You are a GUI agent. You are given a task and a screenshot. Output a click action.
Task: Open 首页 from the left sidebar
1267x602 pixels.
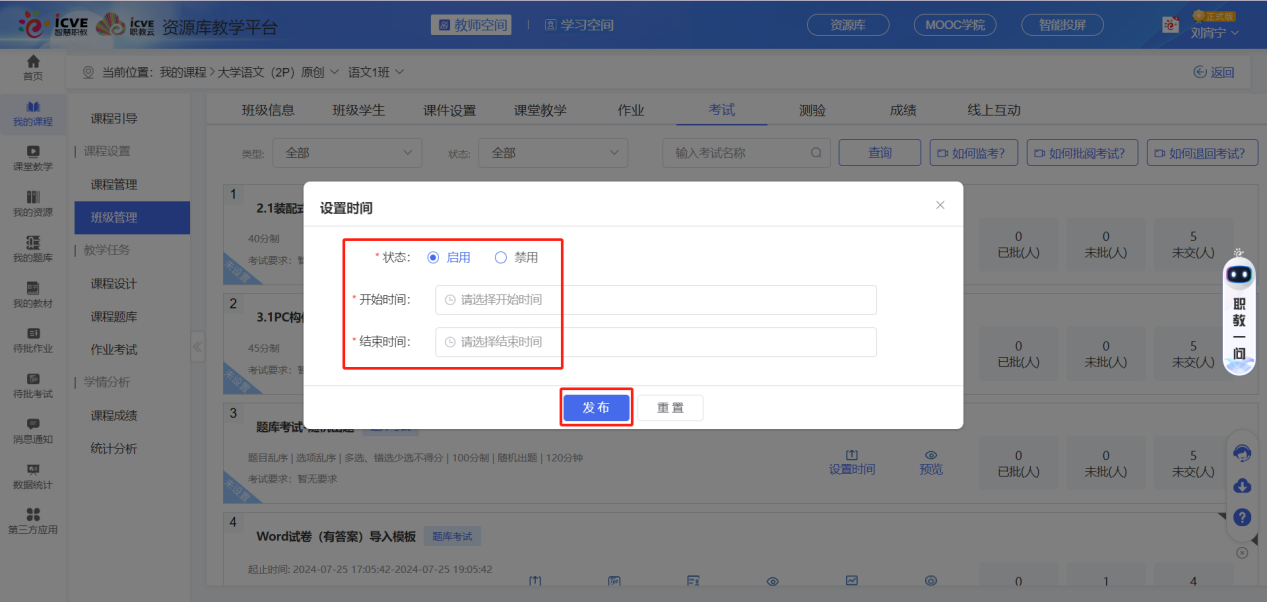tap(31, 69)
